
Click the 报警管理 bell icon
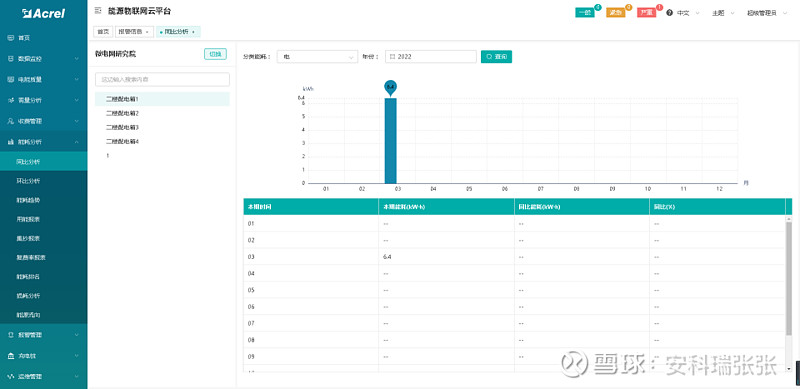[x=11, y=335]
